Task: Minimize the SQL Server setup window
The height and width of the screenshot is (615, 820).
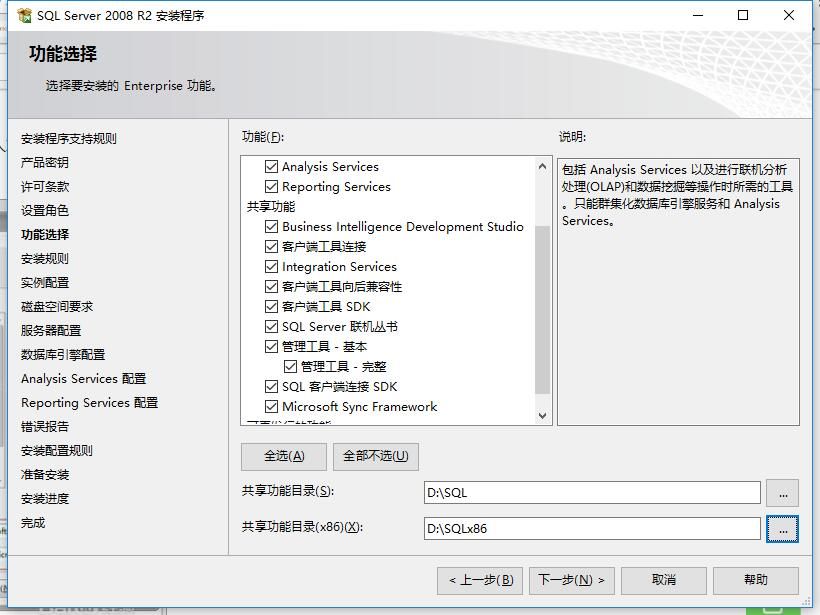Action: pyautogui.click(x=698, y=16)
